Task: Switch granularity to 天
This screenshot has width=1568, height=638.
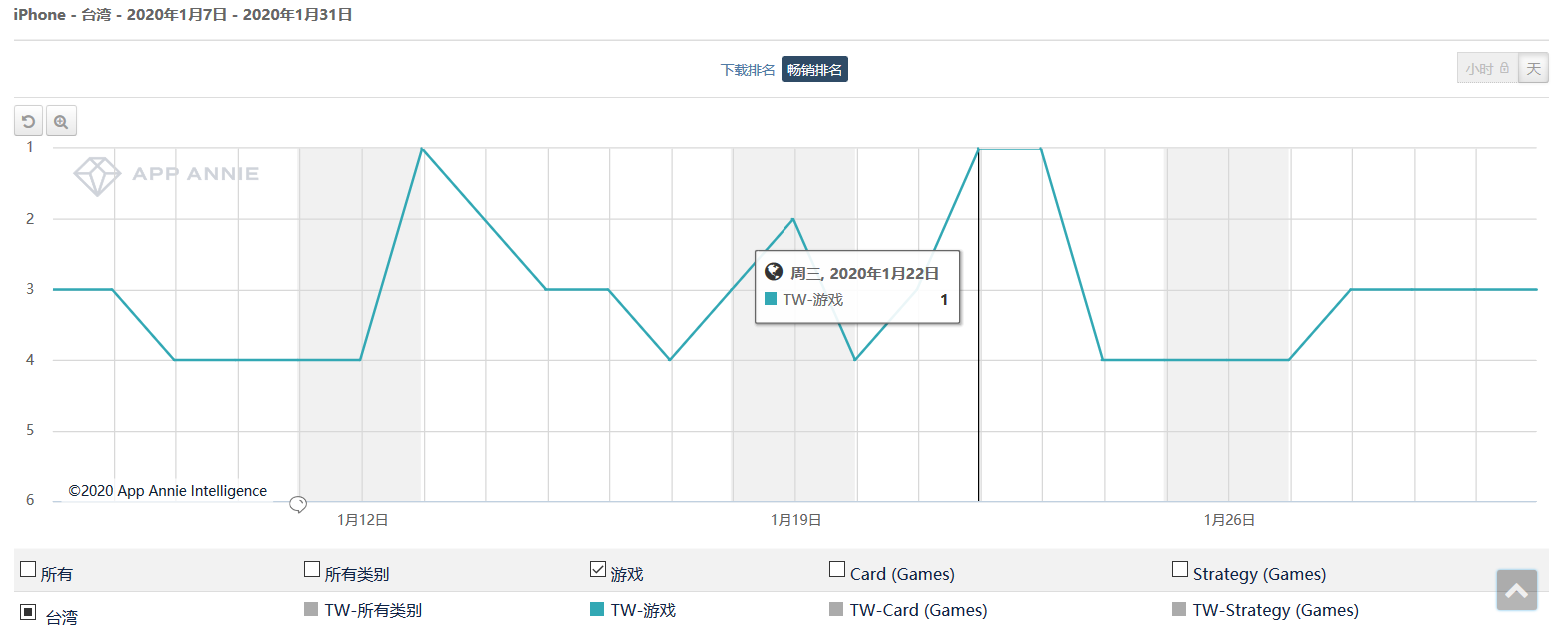Action: click(1533, 68)
